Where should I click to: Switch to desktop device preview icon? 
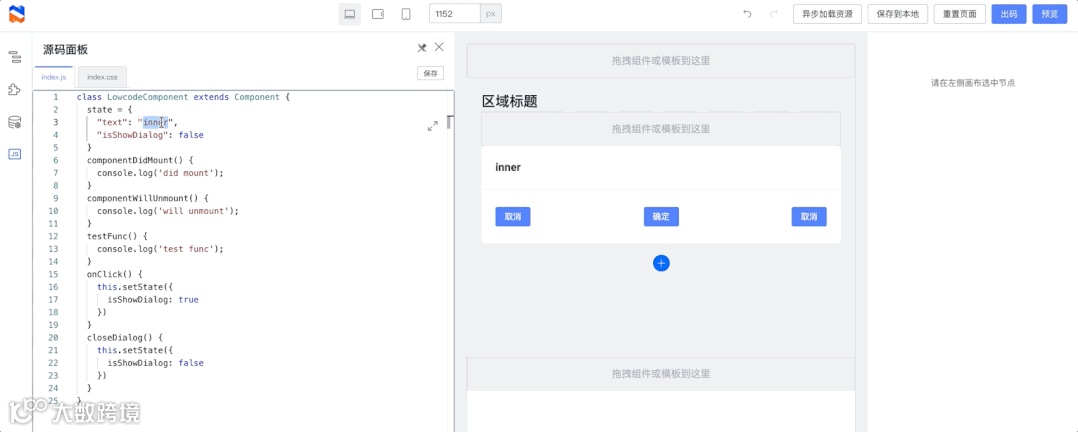tap(349, 14)
